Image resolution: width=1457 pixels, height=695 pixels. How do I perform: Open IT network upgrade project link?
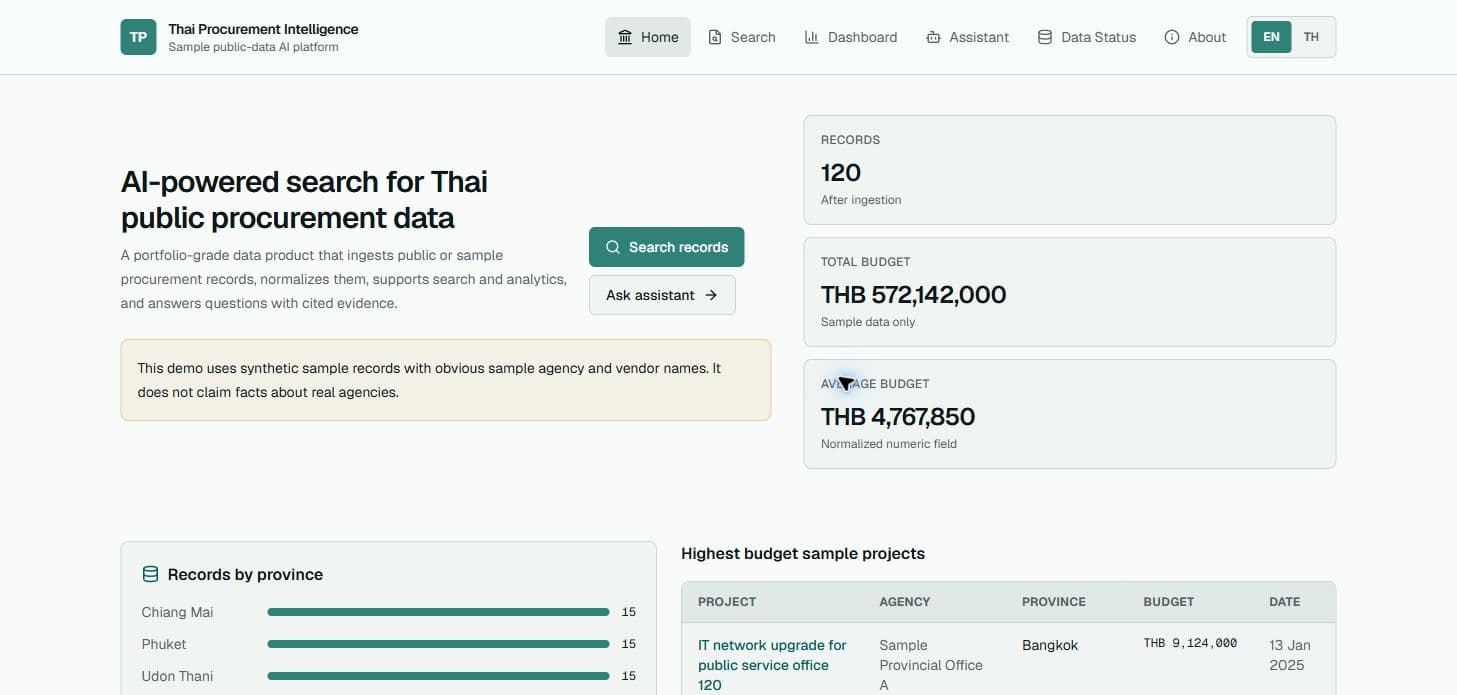[x=772, y=665]
